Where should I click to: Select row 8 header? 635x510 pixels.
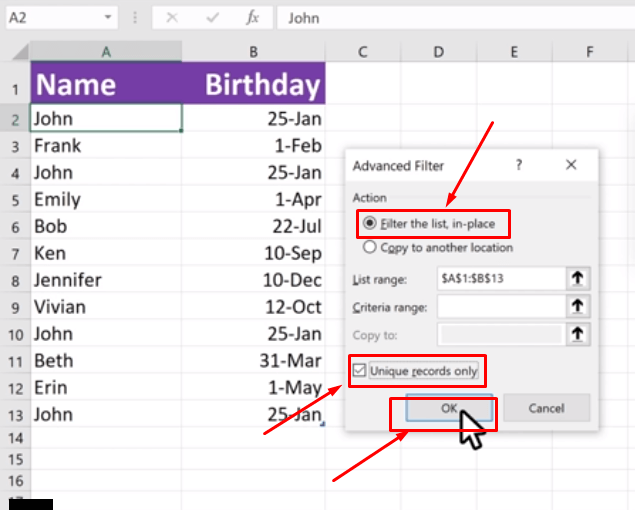tap(15, 280)
